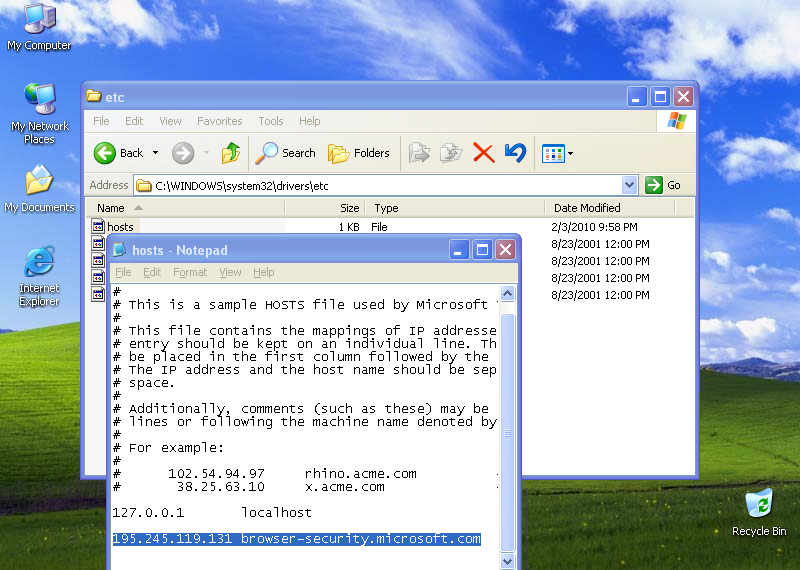The height and width of the screenshot is (570, 800).
Task: Click Notepad scrollbar up arrow
Action: 507,293
